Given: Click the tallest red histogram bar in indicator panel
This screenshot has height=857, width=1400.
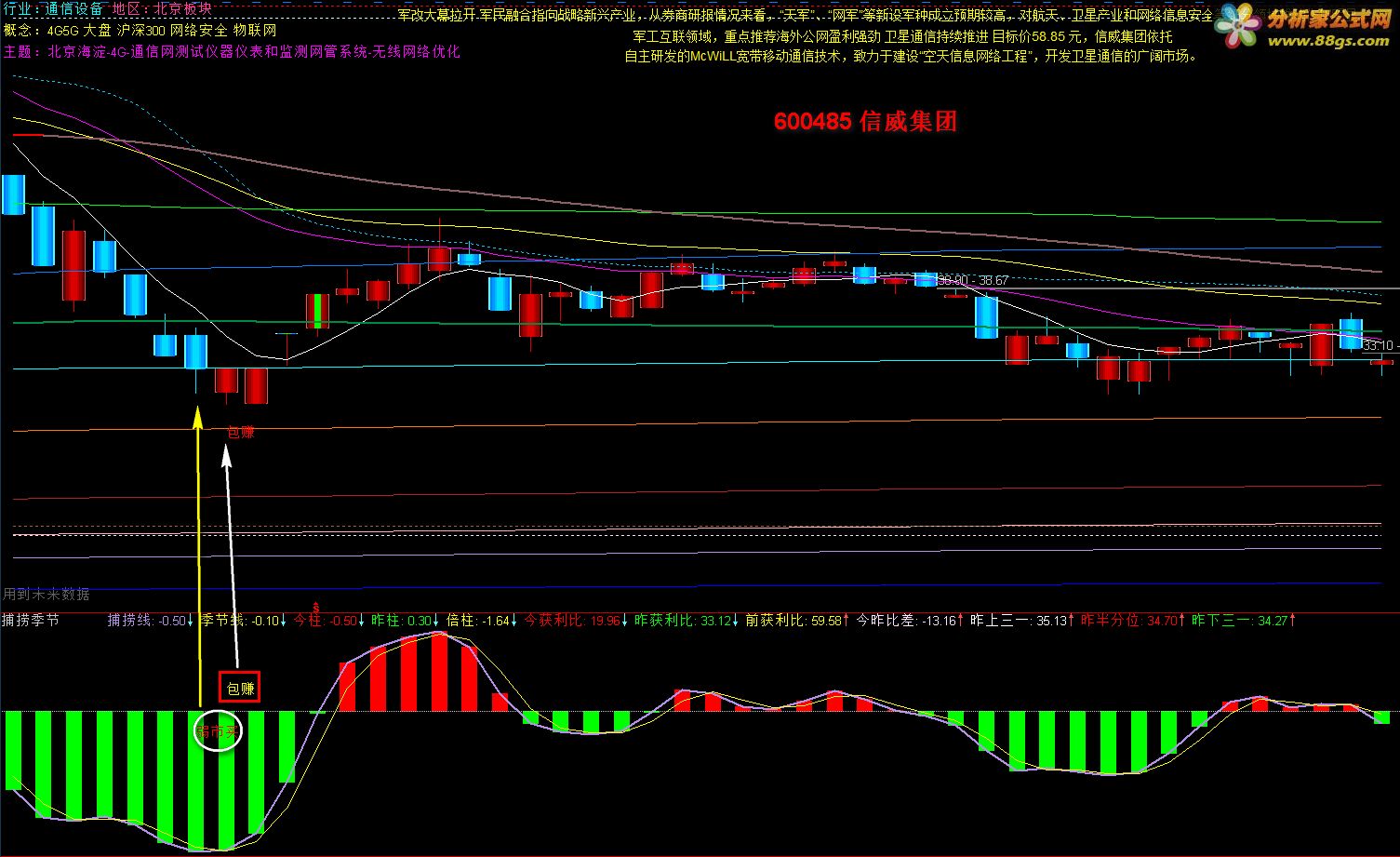Looking at the screenshot, I should pyautogui.click(x=438, y=671).
